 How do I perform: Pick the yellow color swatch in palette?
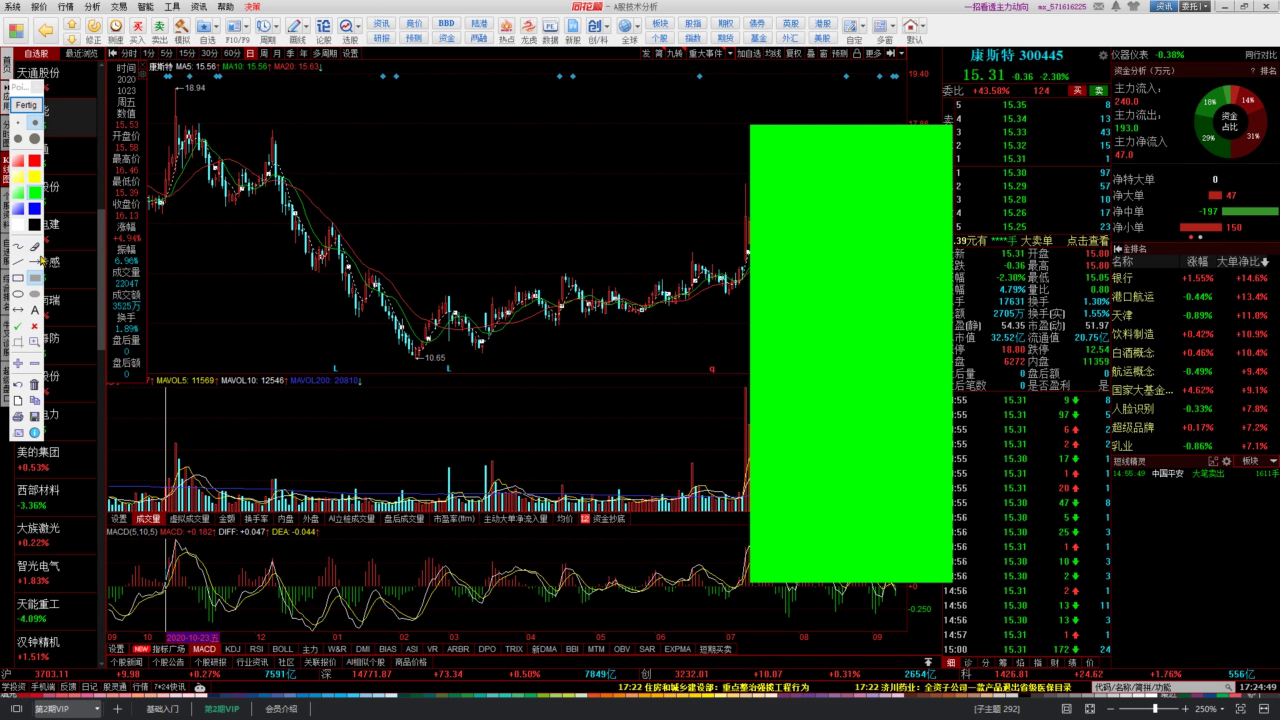click(x=34, y=176)
